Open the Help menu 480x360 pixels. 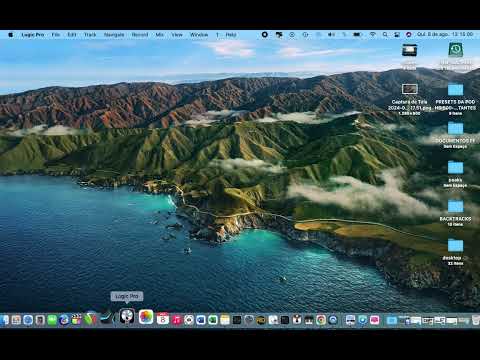pos(231,35)
